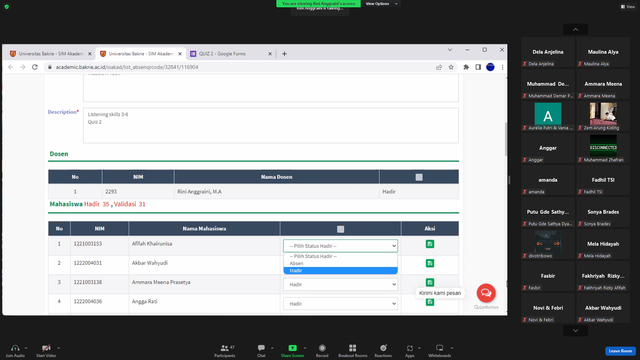Click the green Share Screen icon
This screenshot has height=360, width=640.
pyautogui.click(x=292, y=348)
